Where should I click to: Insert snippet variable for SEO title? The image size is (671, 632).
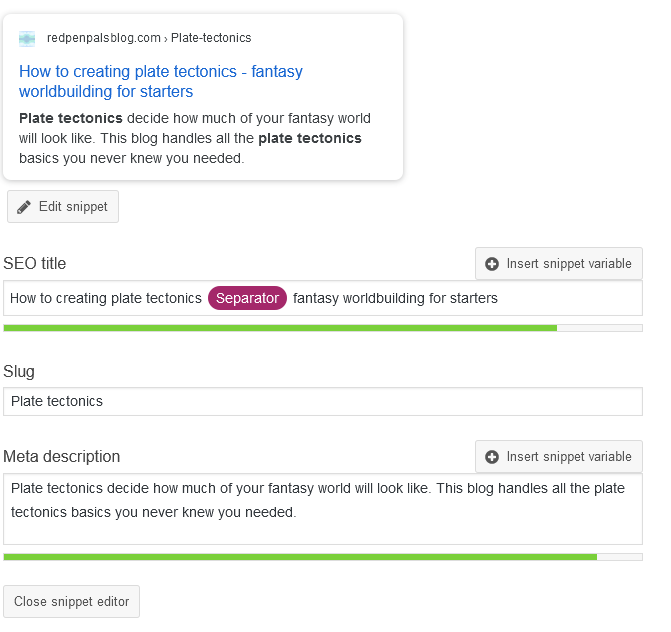(x=559, y=264)
